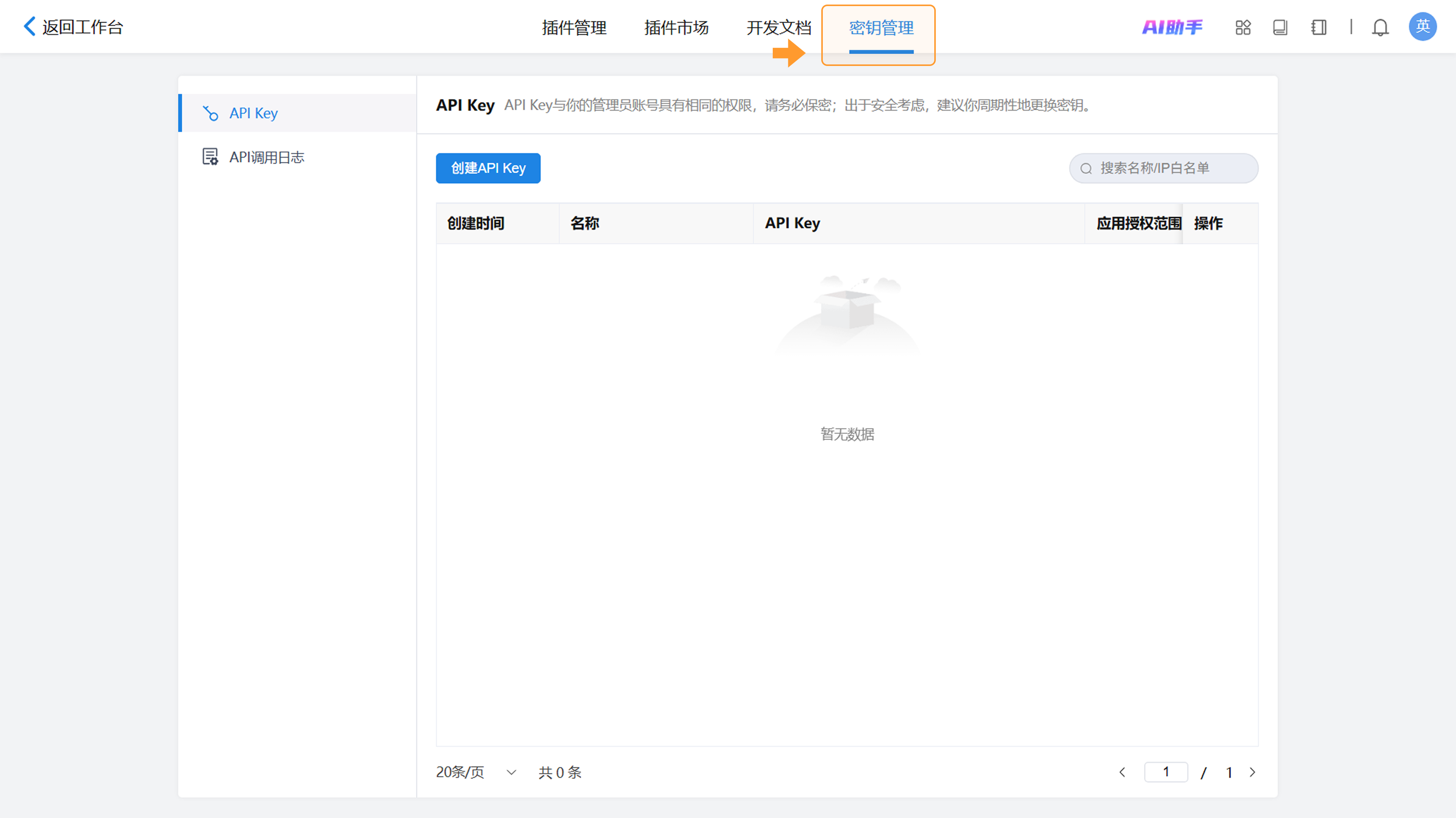Screen dimensions: 1456x818
Task: Go back via 返回工作台 arrow
Action: 30,27
